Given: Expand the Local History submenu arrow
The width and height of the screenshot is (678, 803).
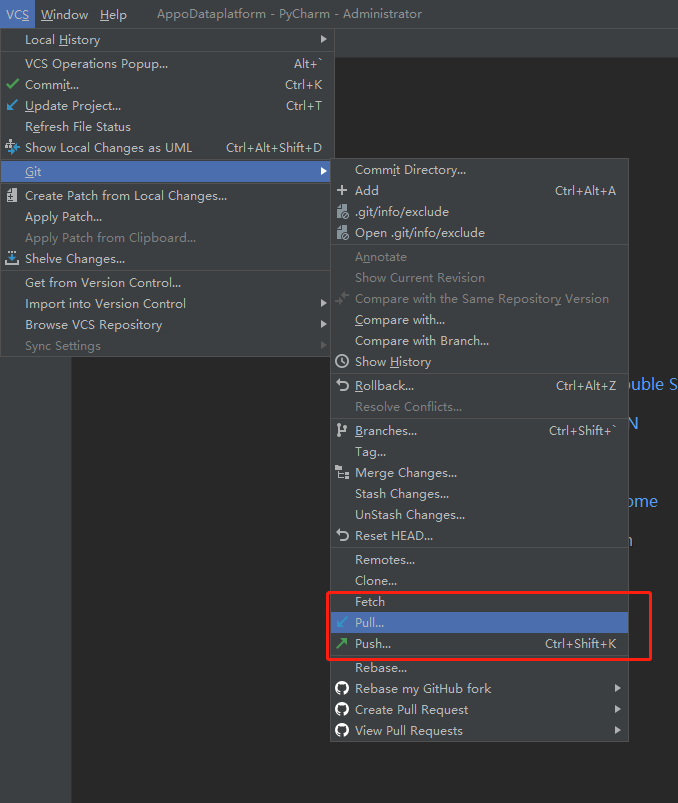Looking at the screenshot, I should (x=323, y=39).
